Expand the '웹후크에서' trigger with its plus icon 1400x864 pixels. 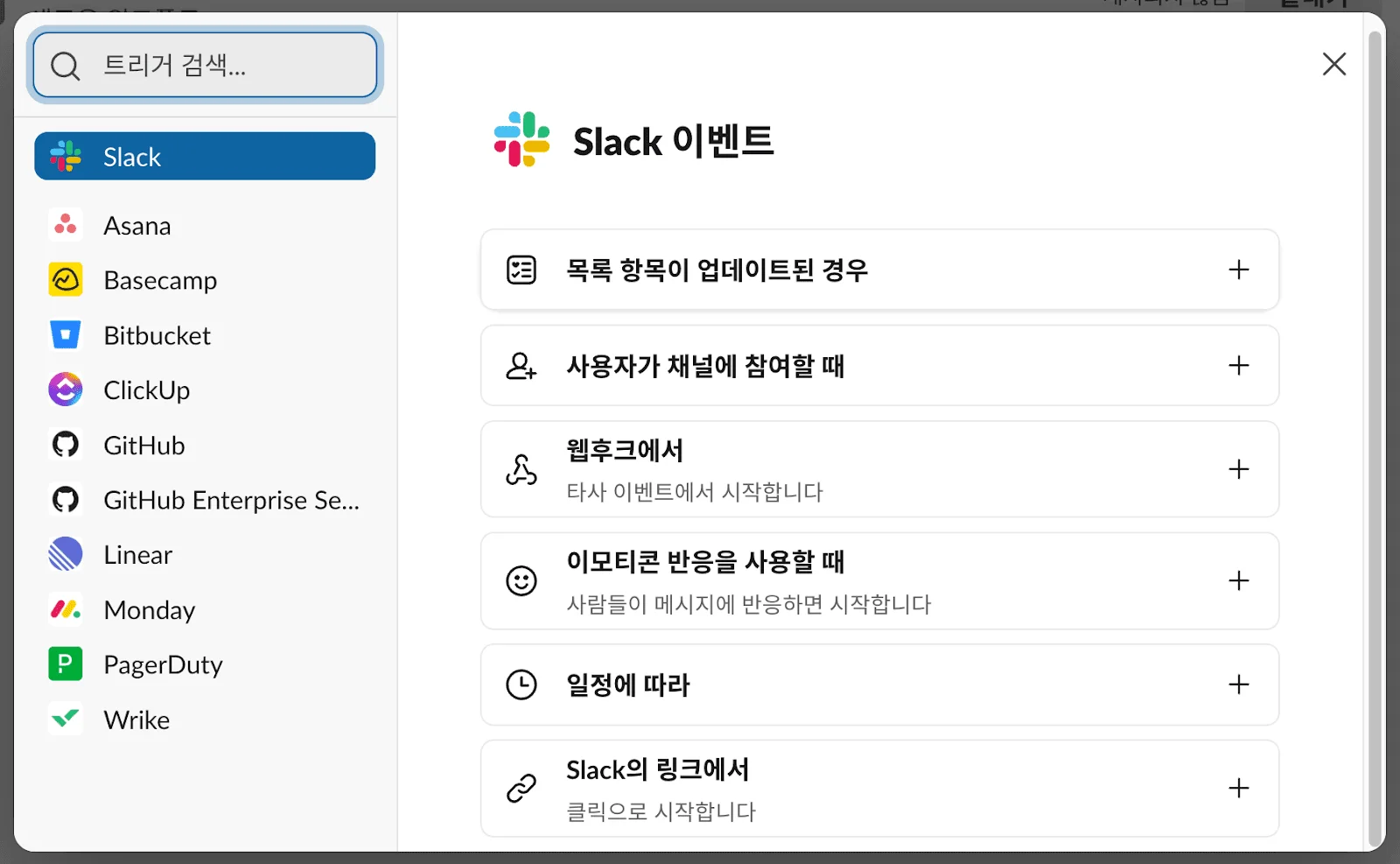(x=1238, y=469)
